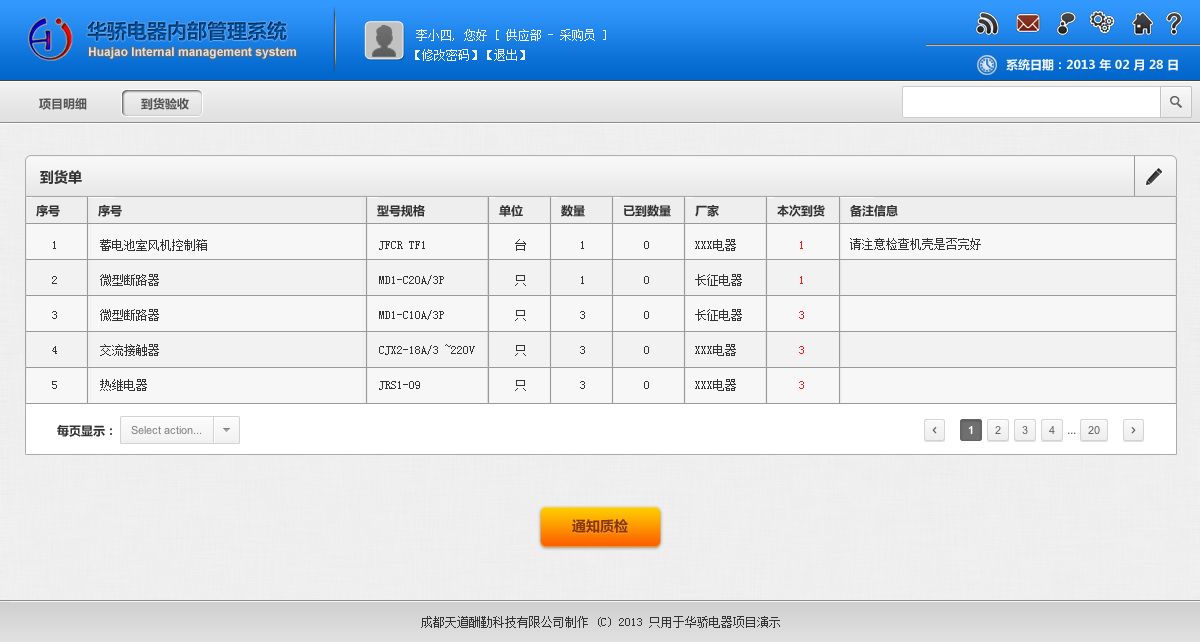Select the 热继电器 row name
This screenshot has height=642, width=1200.
click(123, 385)
